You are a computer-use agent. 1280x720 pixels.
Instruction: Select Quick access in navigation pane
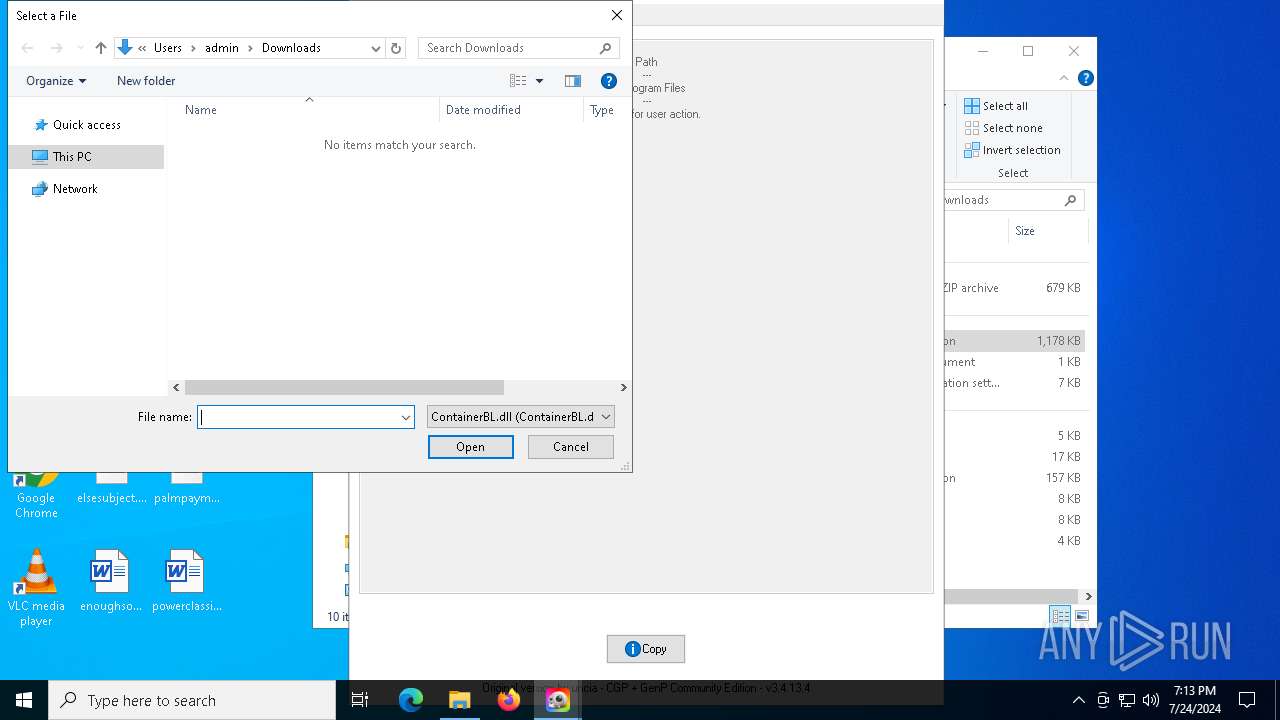point(86,125)
